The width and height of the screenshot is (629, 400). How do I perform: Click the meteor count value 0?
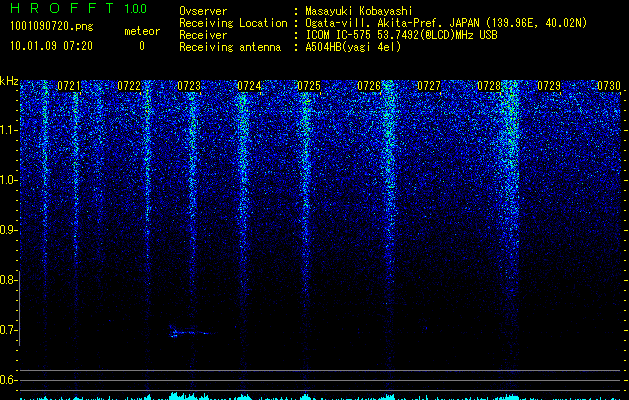tap(142, 46)
